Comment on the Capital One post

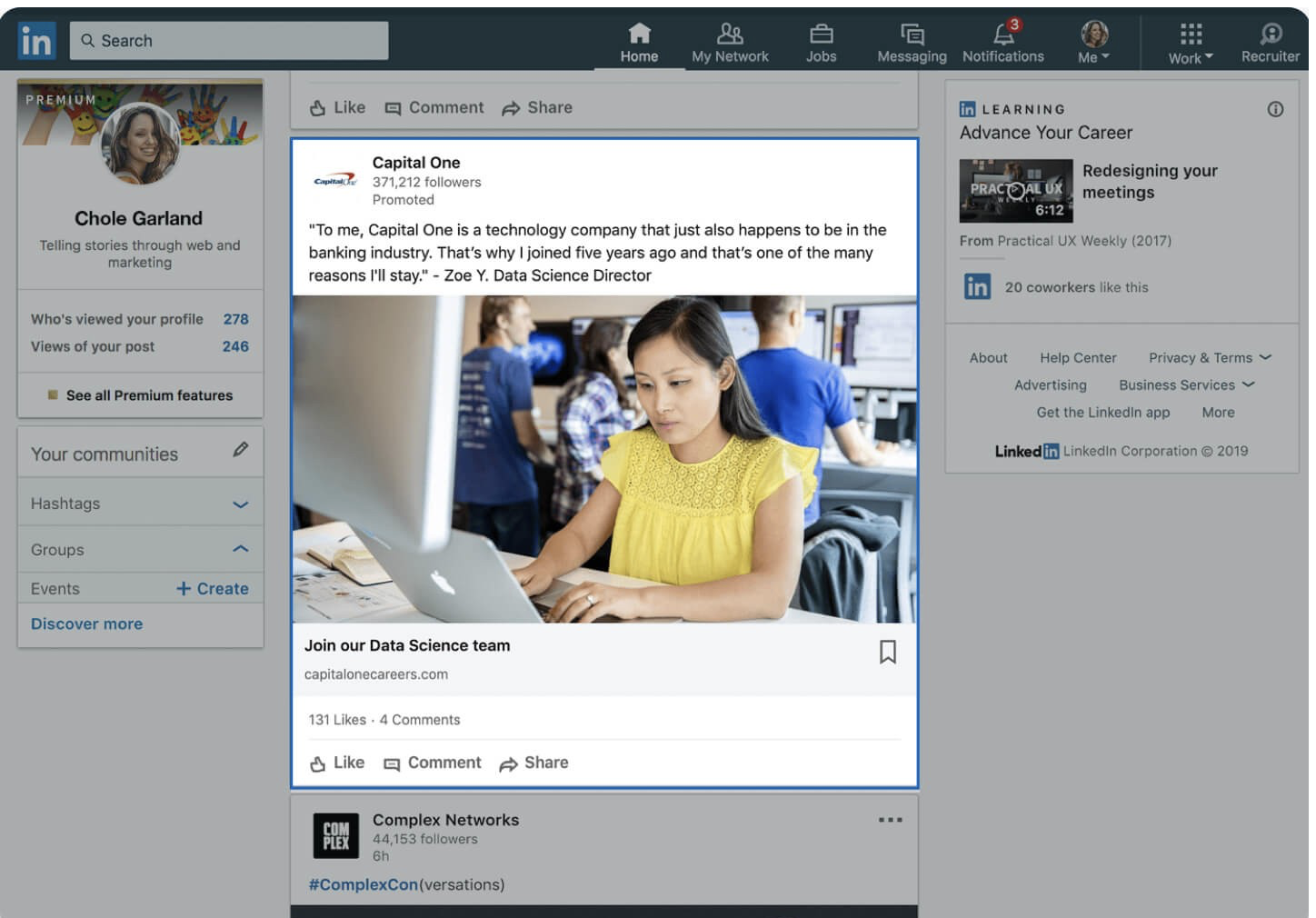[x=433, y=763]
